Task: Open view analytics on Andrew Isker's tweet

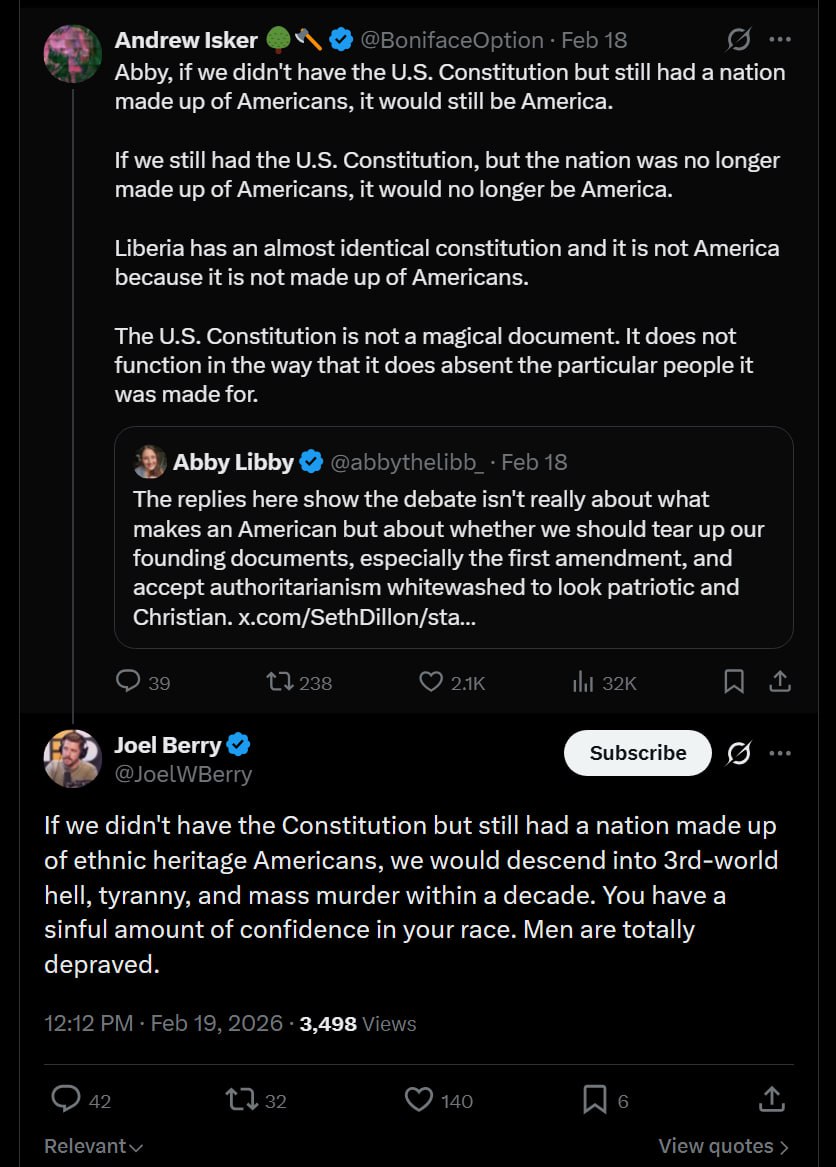Action: 583,683
